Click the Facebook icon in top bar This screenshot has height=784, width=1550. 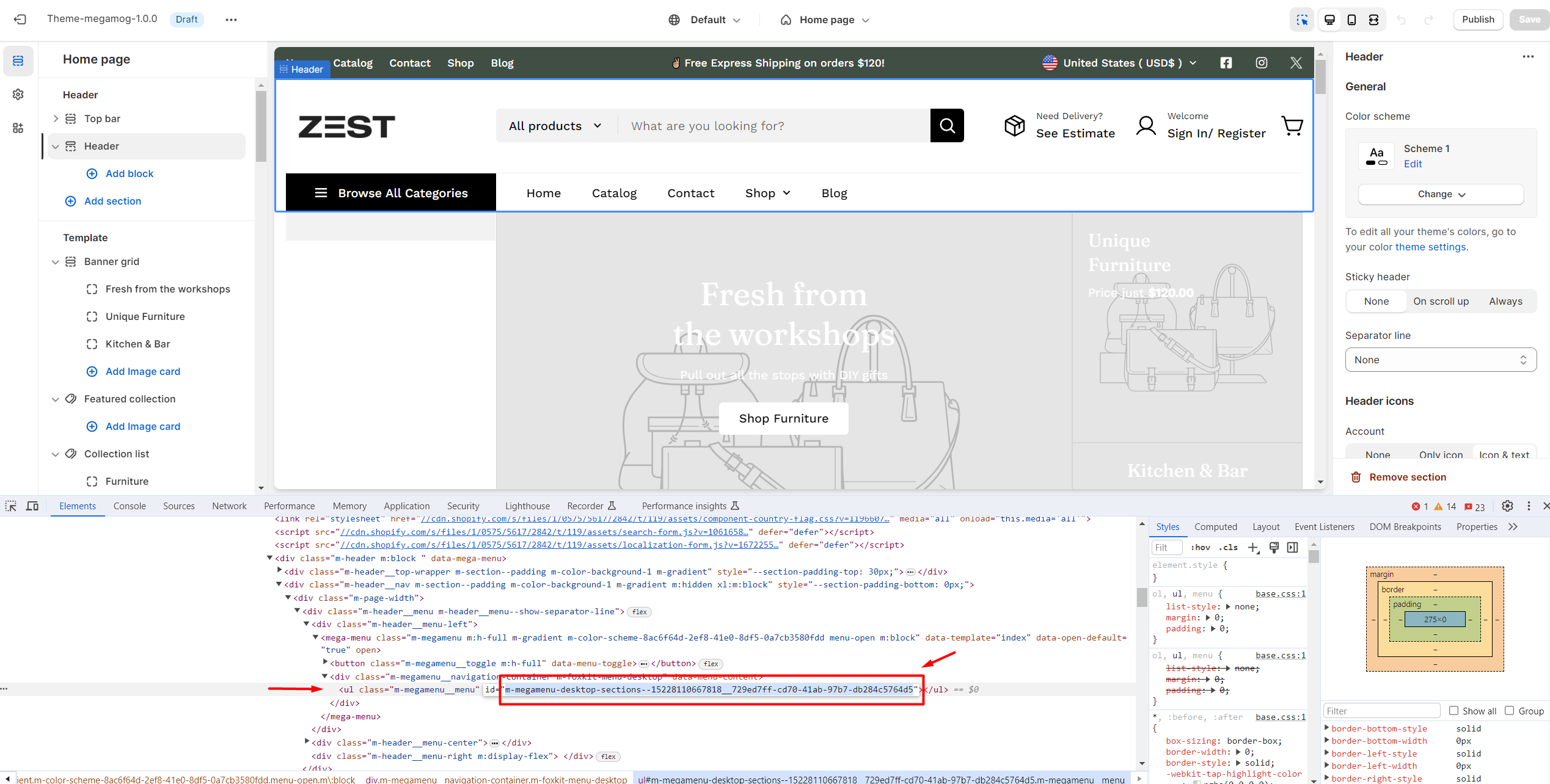(1226, 63)
